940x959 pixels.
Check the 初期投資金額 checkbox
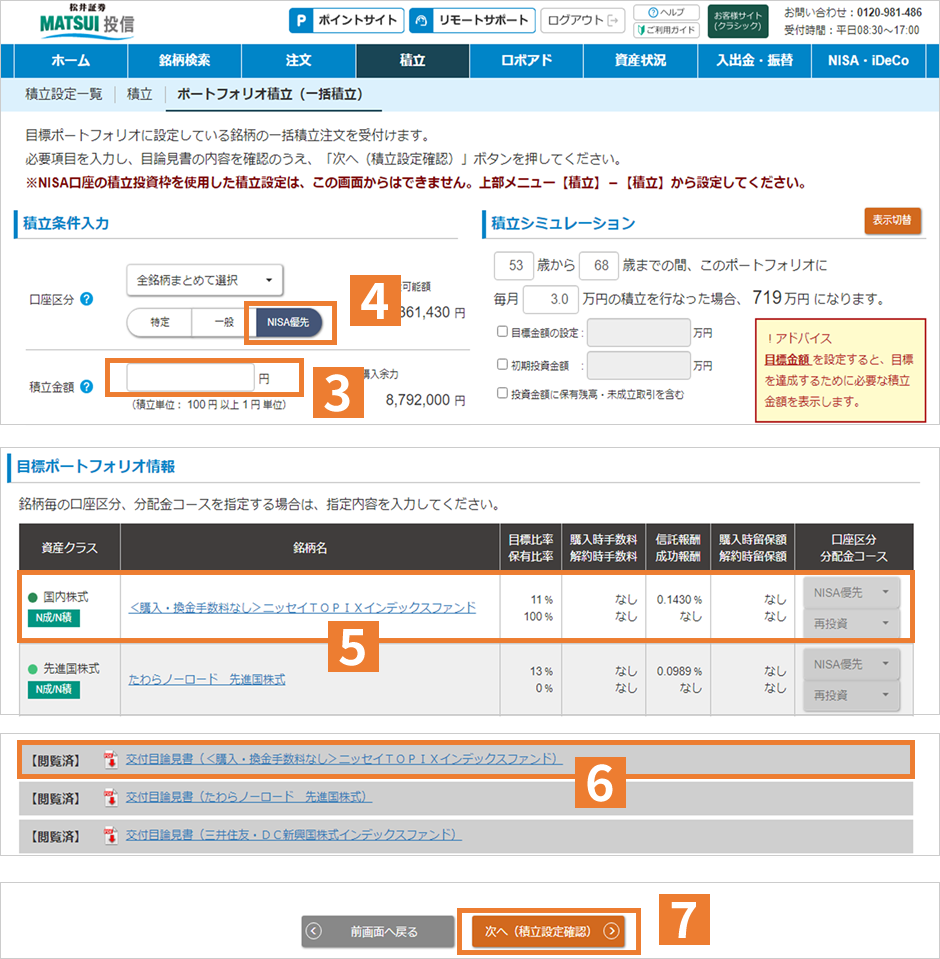click(x=502, y=365)
